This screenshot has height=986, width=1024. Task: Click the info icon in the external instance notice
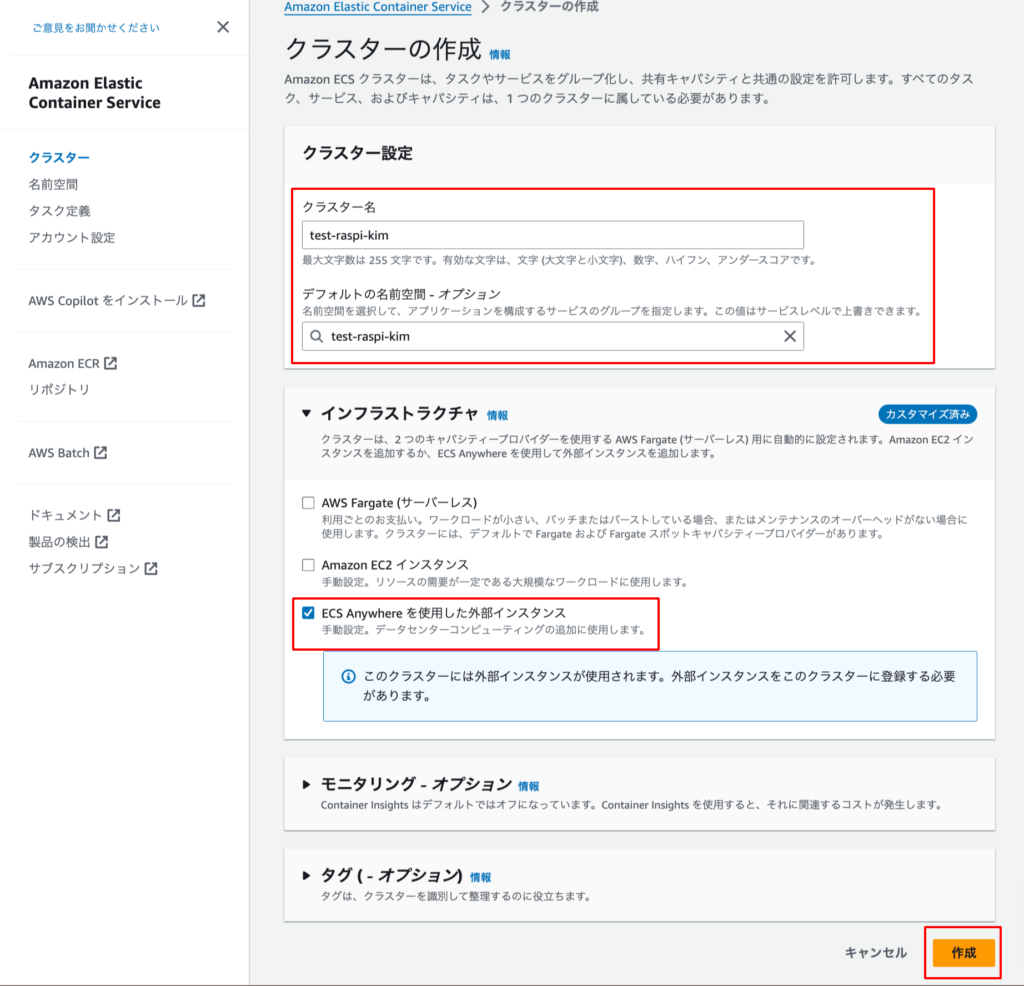tap(349, 676)
